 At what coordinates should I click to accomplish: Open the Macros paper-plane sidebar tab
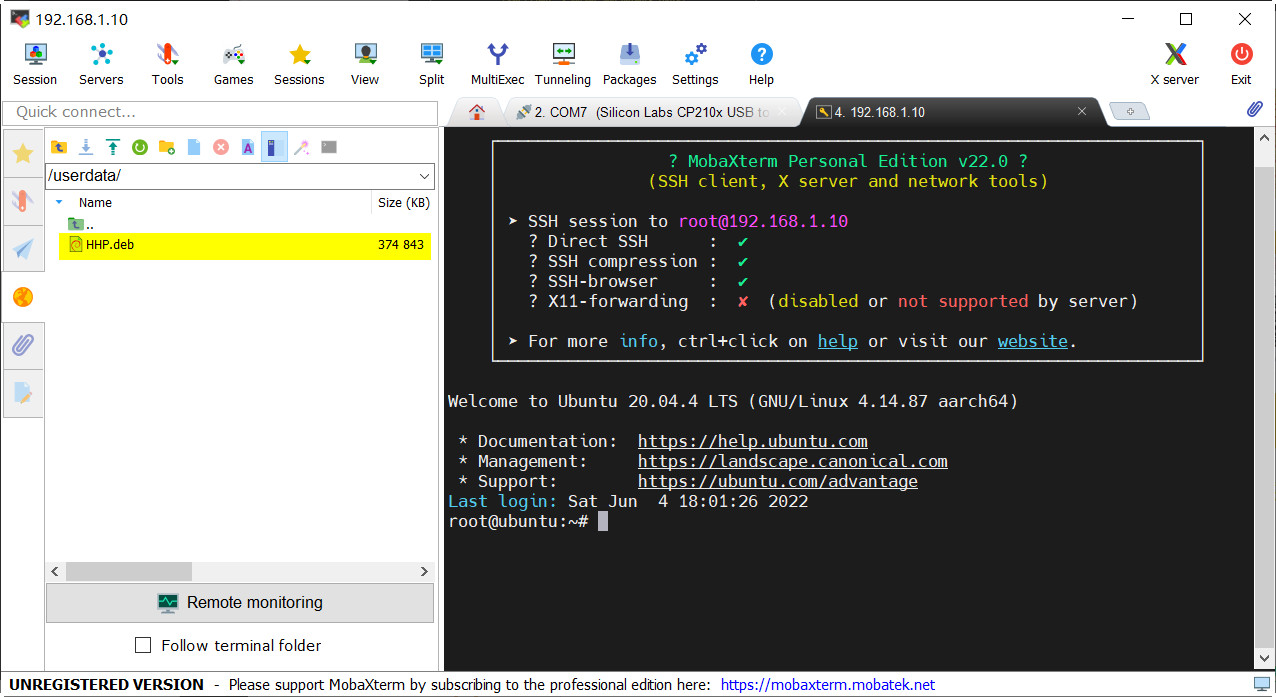23,248
